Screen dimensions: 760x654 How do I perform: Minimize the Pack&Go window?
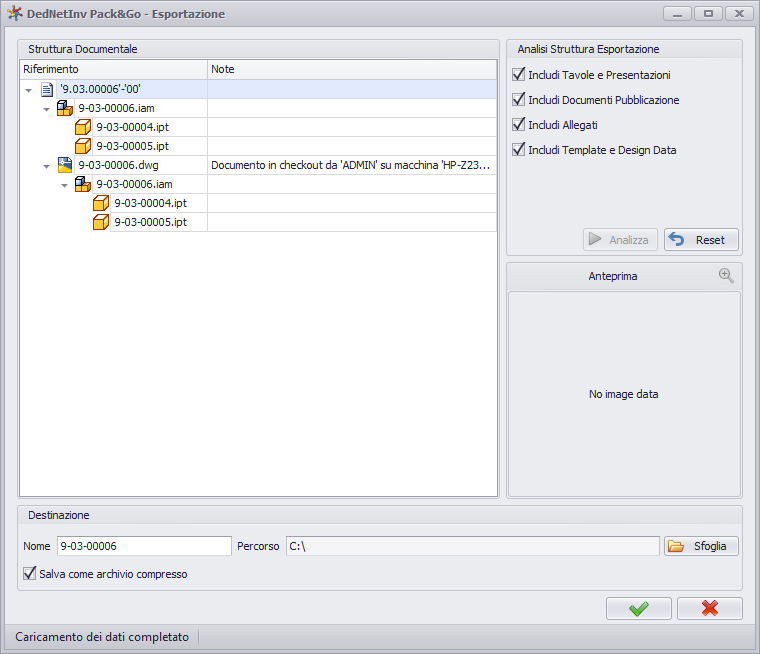click(x=677, y=14)
